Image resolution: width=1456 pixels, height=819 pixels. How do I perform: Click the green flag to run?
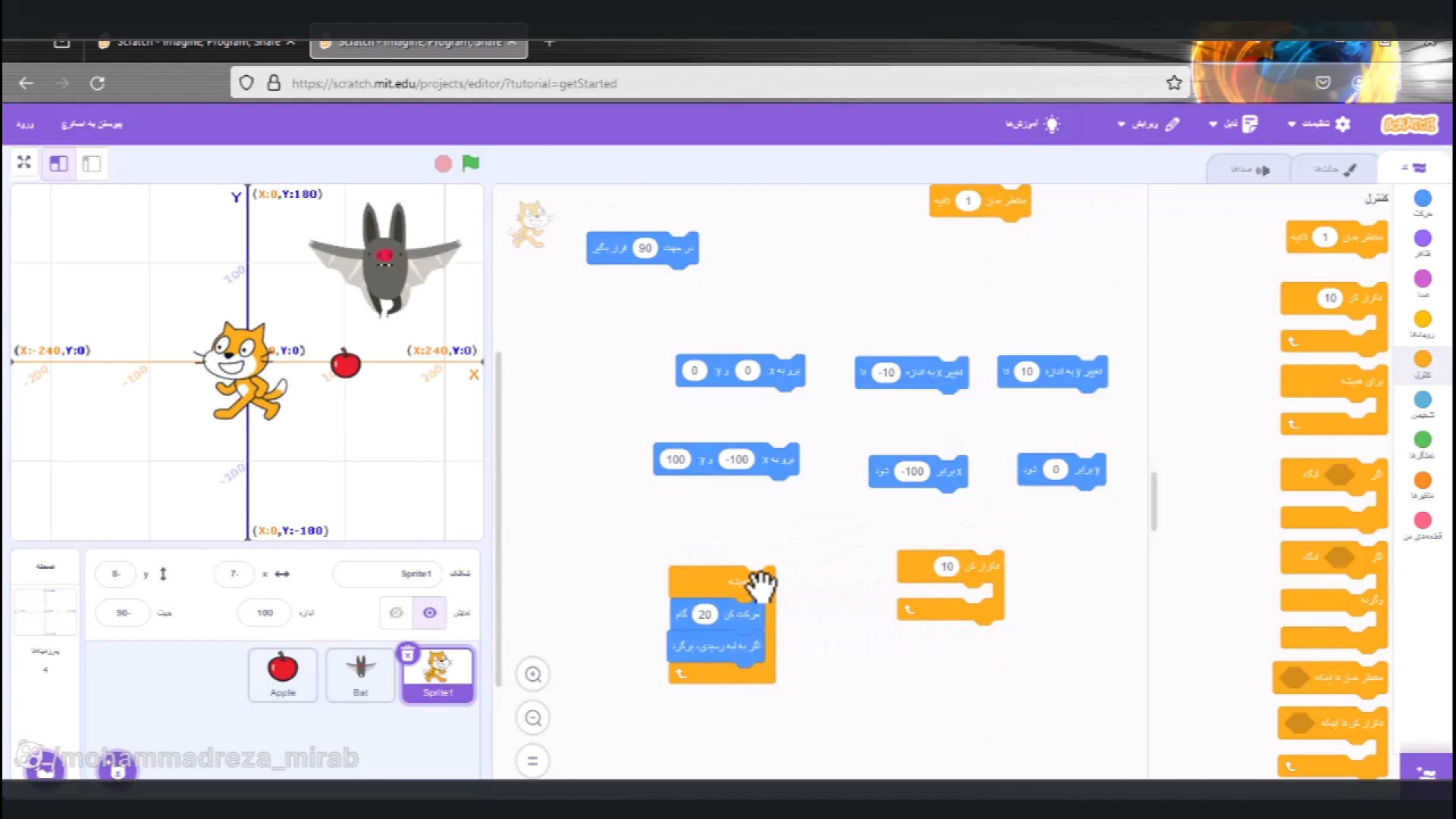coord(471,163)
